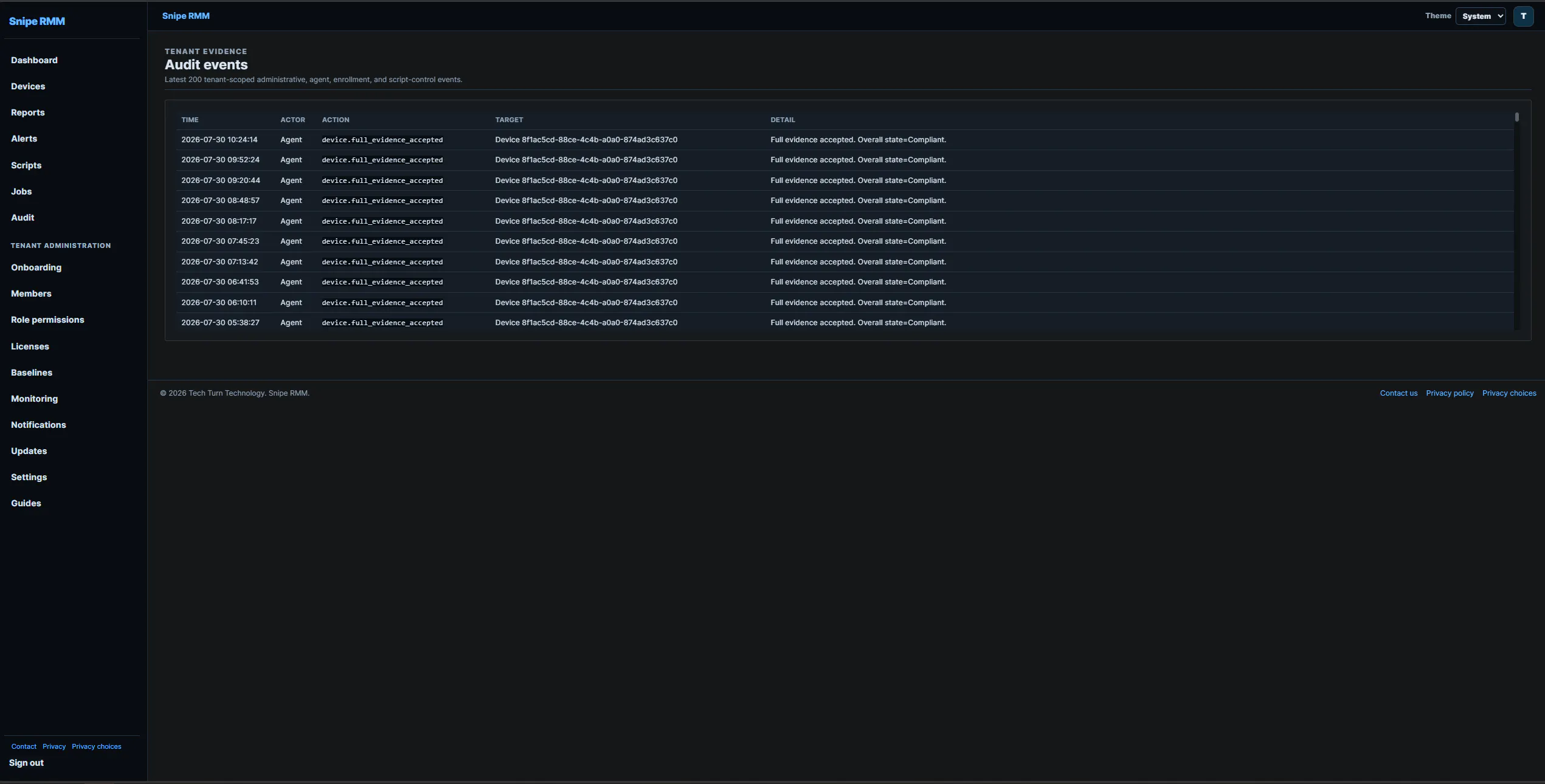Screen dimensions: 1545x784
Task: Open the Alerts page
Action: (24, 139)
